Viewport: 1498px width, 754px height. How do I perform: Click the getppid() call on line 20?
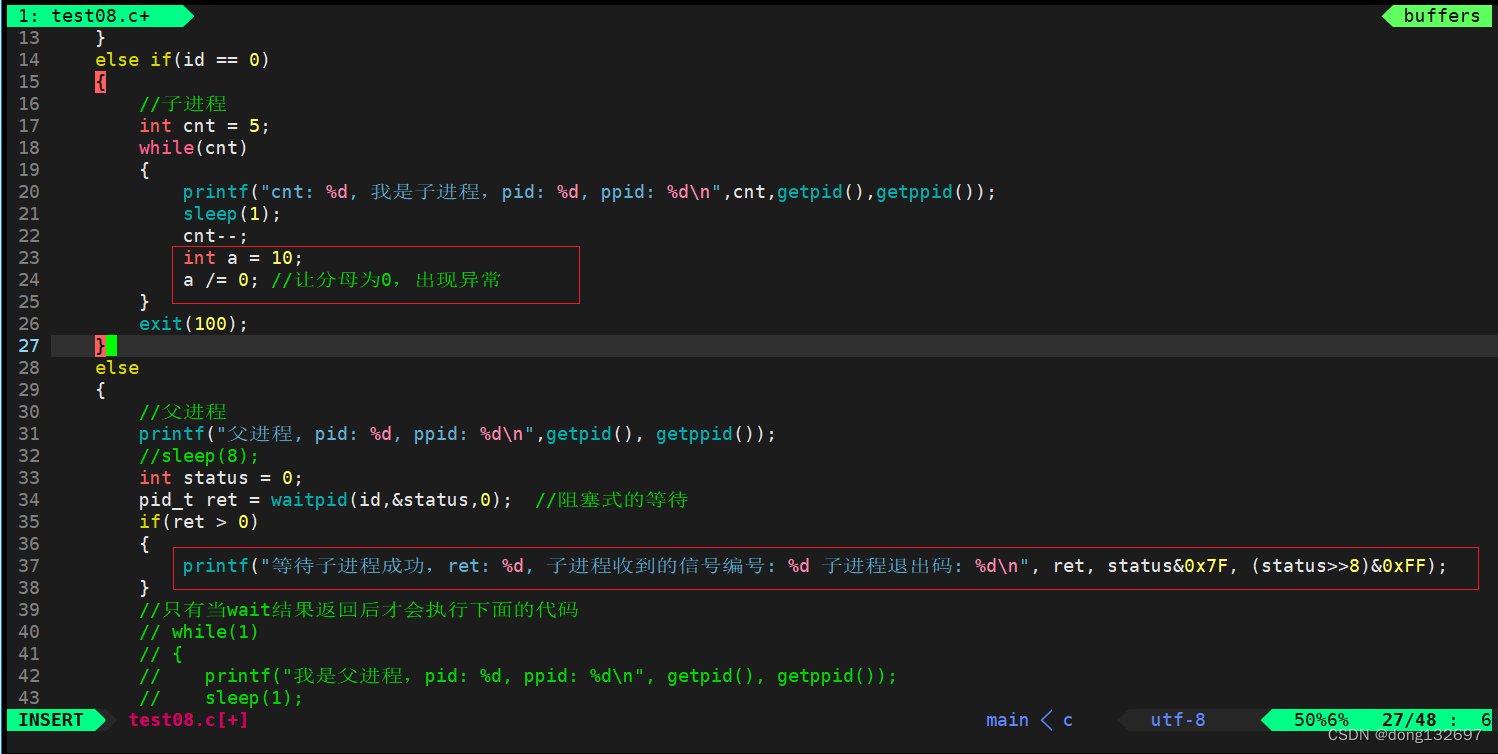pos(925,192)
